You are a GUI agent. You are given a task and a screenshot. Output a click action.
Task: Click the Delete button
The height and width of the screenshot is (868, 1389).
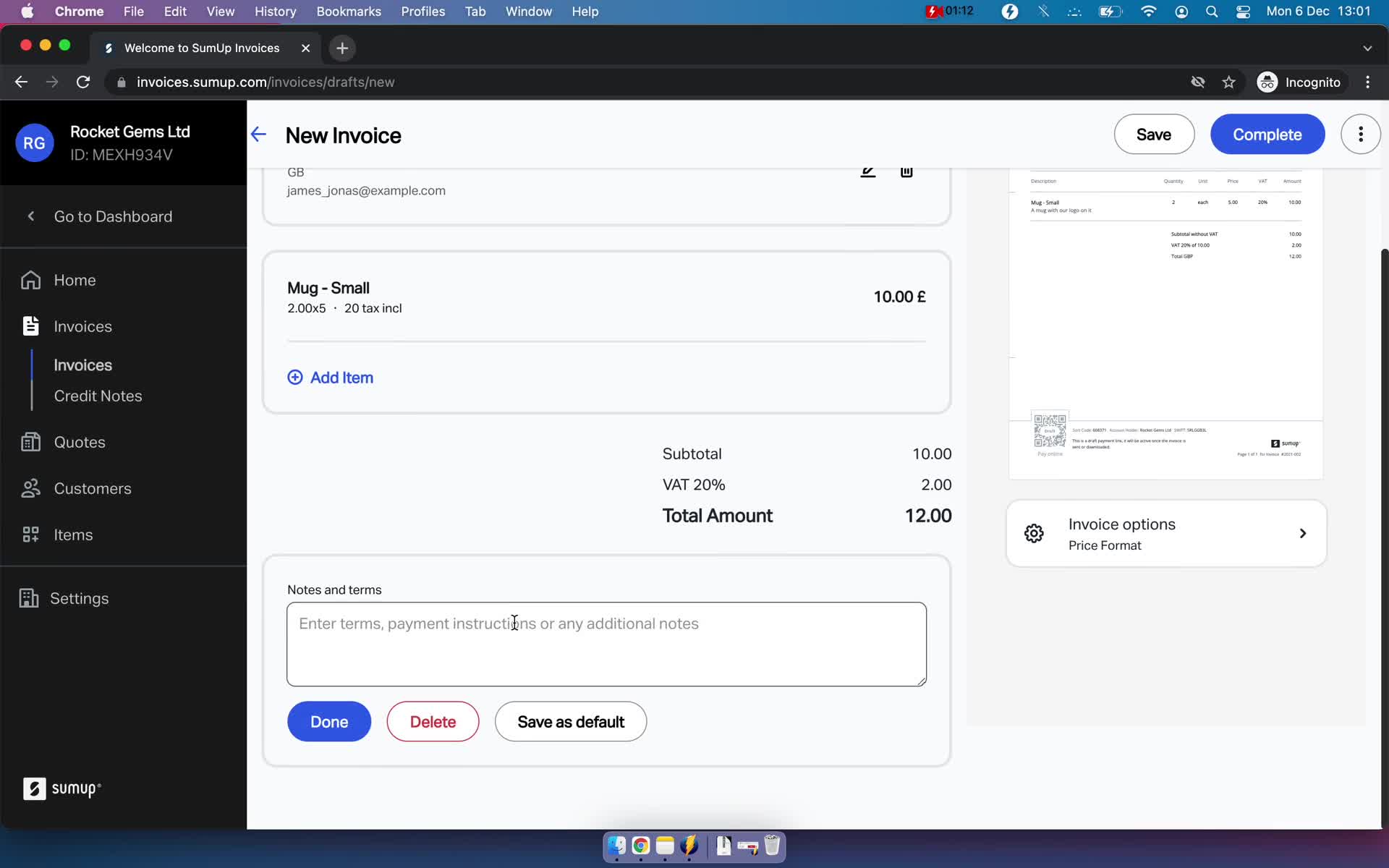[433, 721]
